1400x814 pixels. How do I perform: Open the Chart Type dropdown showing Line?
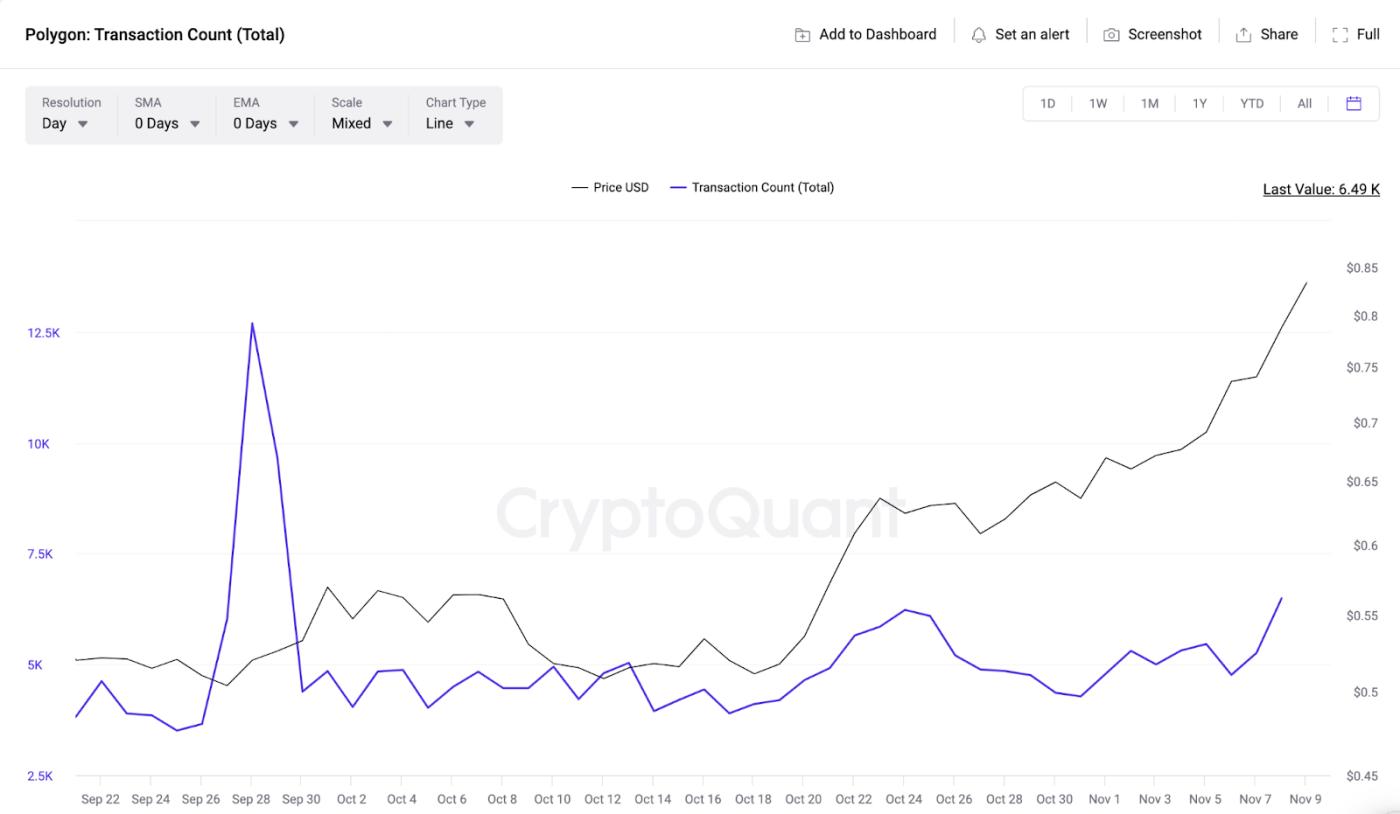[449, 123]
